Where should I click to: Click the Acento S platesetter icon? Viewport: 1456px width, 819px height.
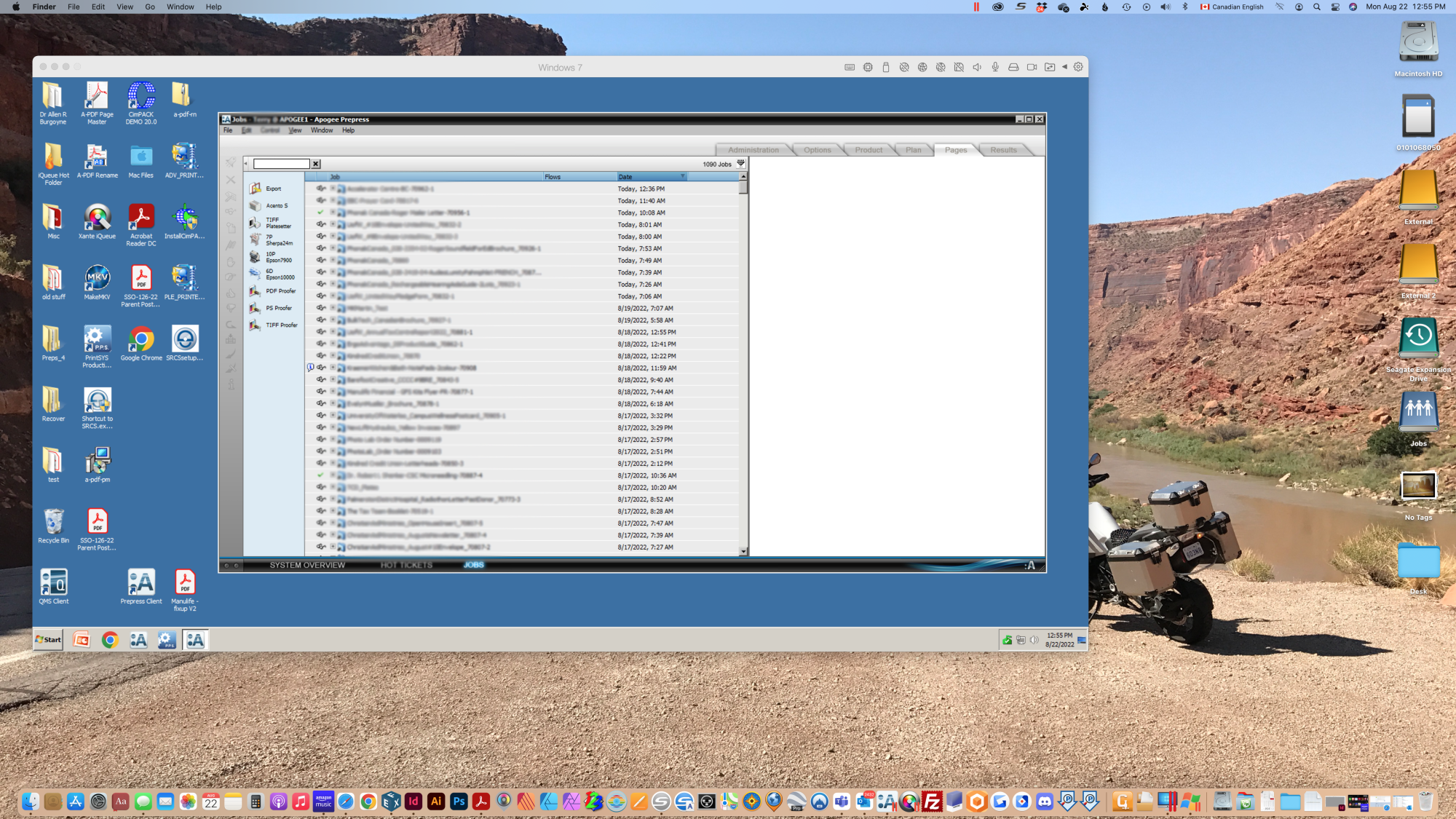256,206
